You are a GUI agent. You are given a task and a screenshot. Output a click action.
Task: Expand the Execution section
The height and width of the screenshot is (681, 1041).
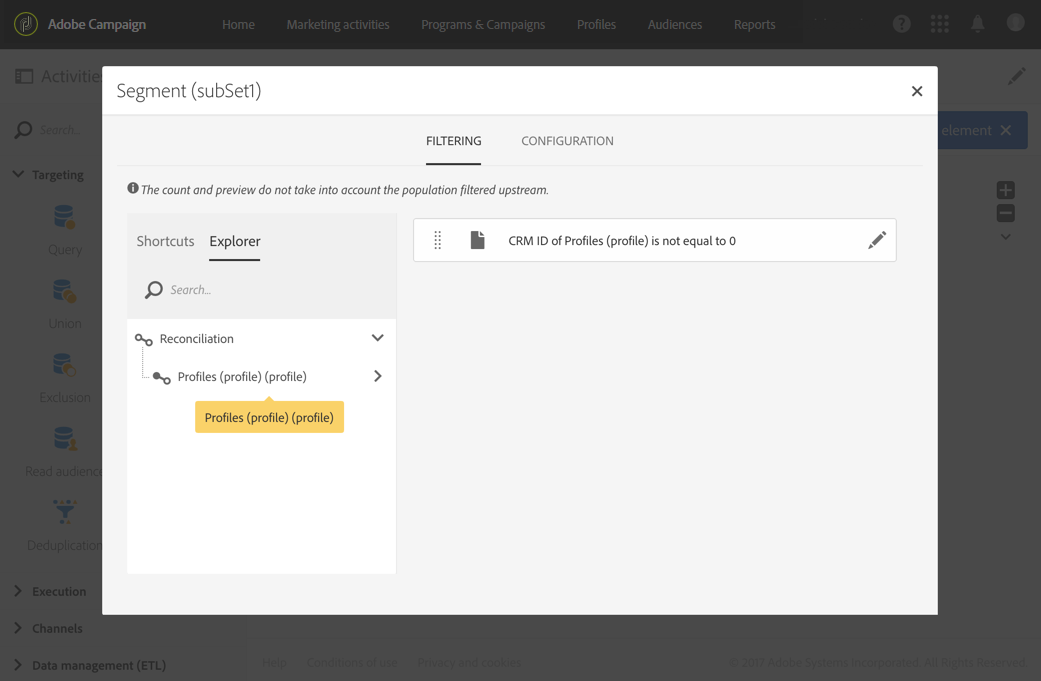click(x=58, y=591)
